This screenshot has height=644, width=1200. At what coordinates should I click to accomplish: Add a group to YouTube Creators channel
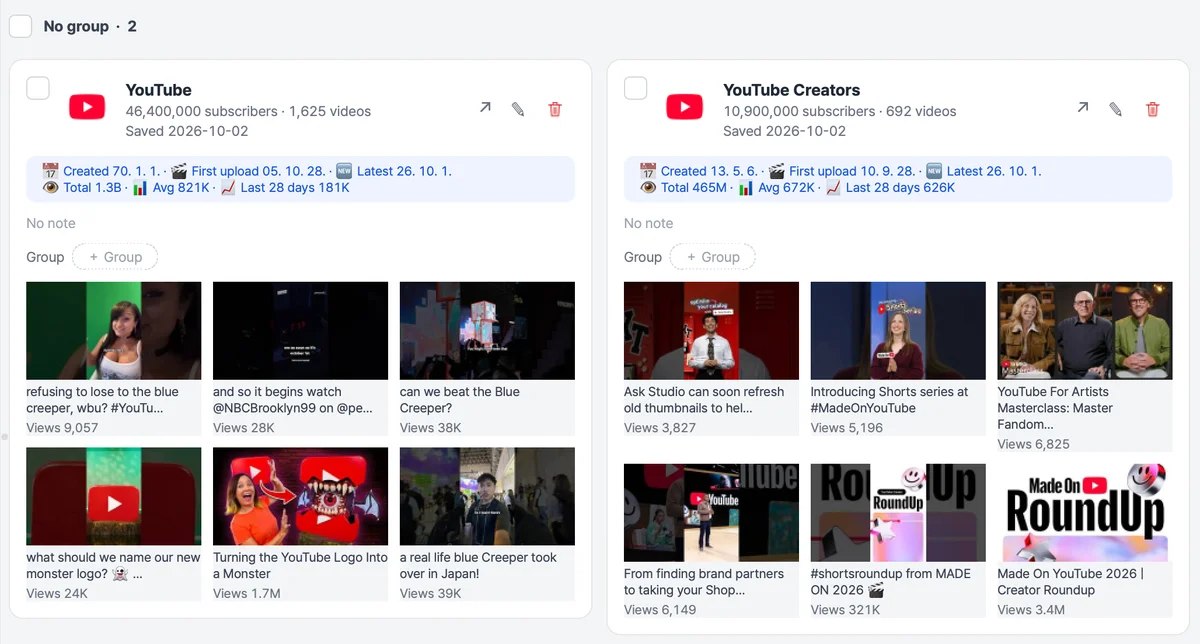pyautogui.click(x=713, y=257)
